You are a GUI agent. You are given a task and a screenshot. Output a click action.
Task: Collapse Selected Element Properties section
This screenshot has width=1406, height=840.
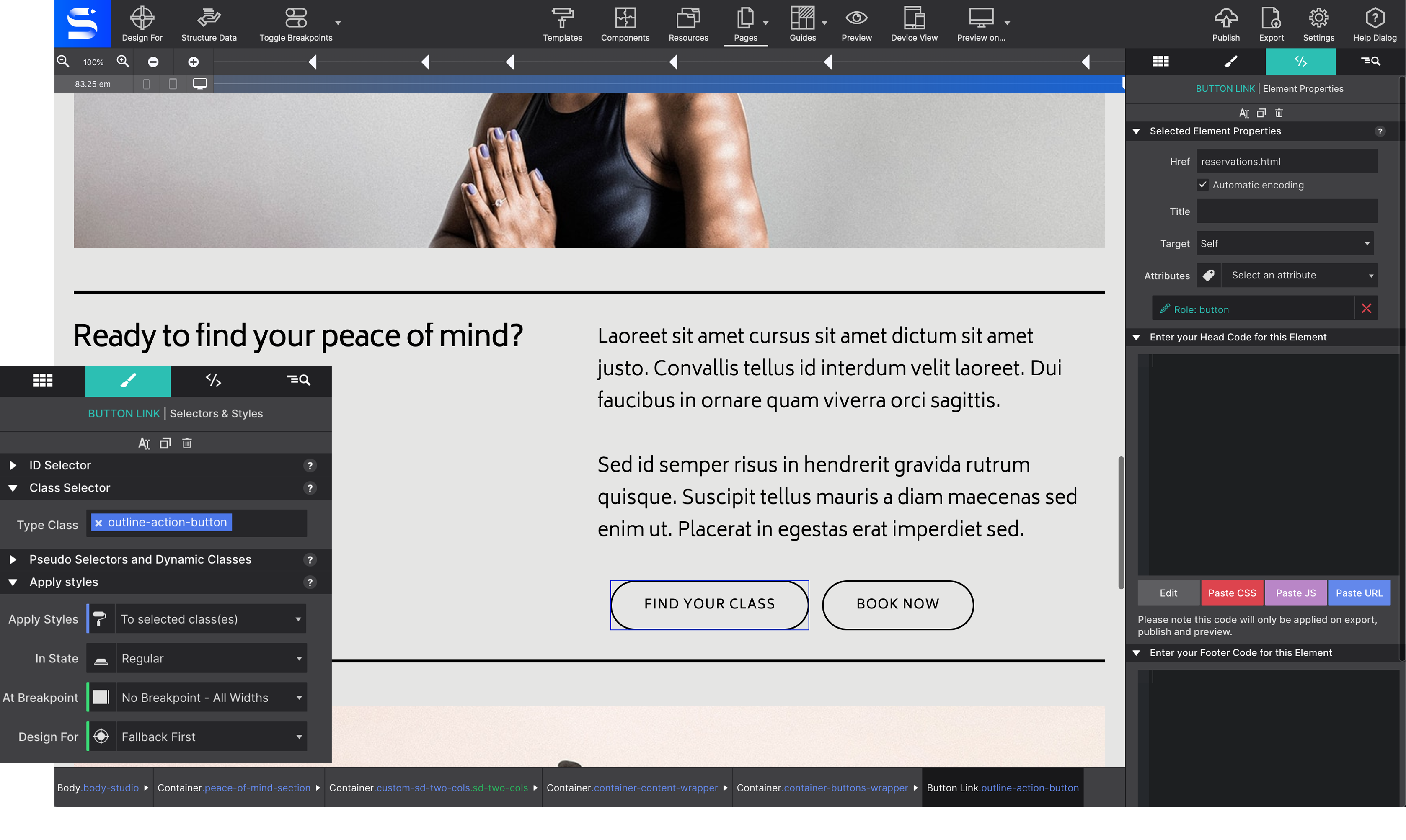(x=1136, y=131)
